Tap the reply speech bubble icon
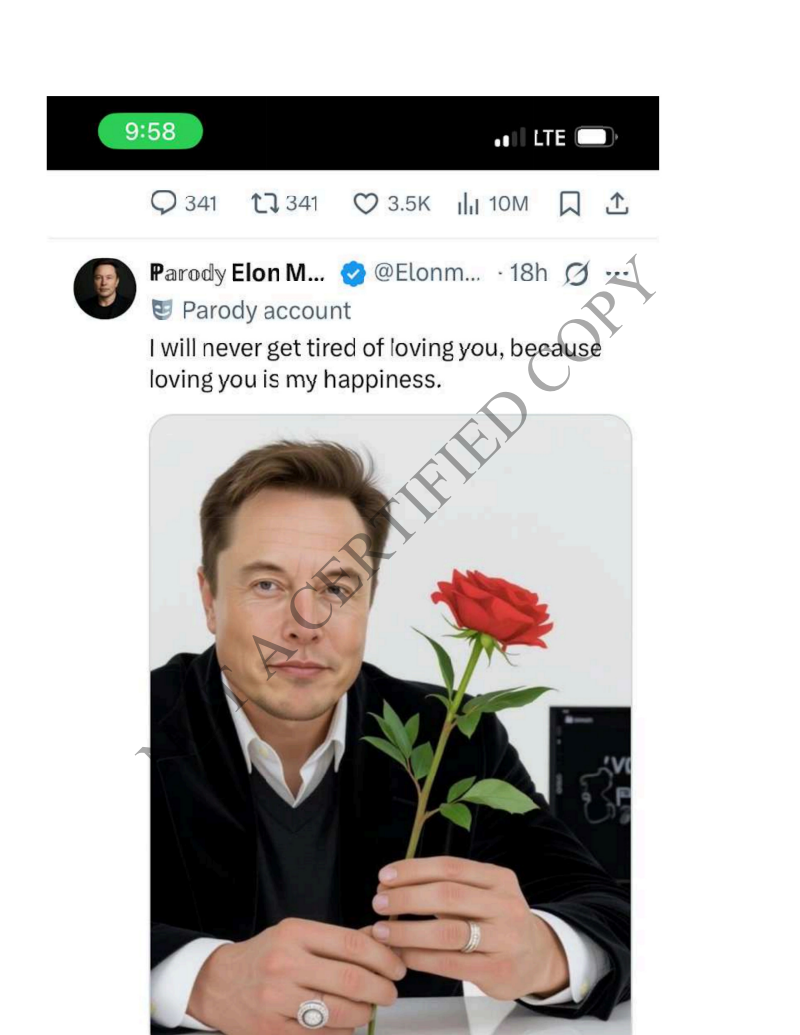The image size is (800, 1035). coord(164,203)
